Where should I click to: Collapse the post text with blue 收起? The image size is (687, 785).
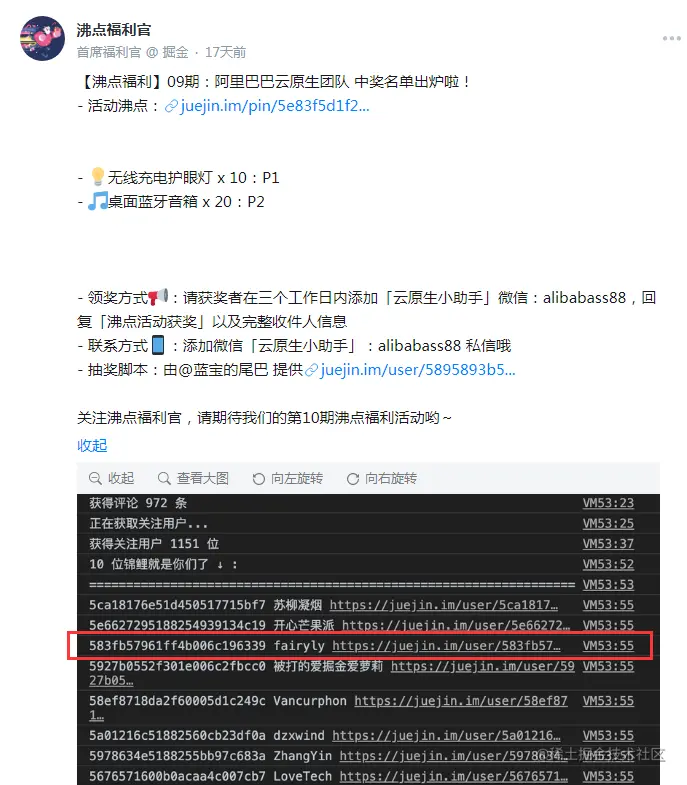tap(92, 445)
